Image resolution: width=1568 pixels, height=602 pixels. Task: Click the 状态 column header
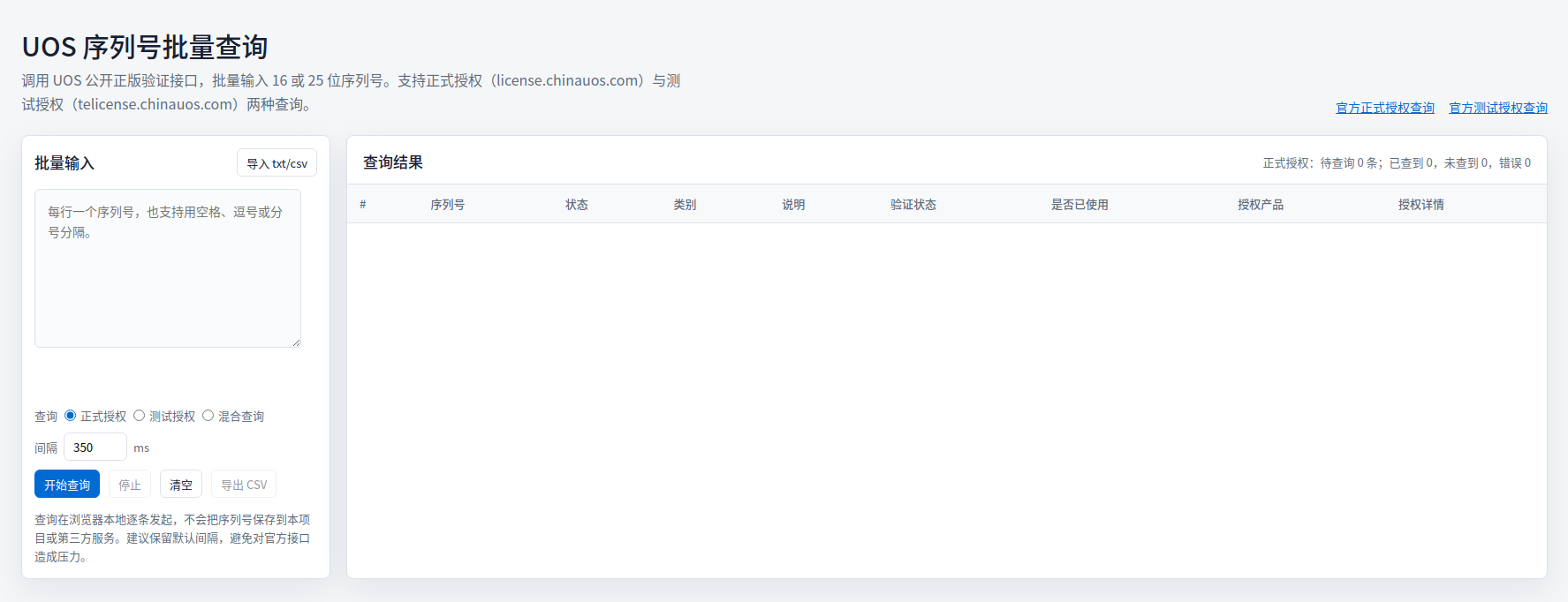tap(577, 205)
